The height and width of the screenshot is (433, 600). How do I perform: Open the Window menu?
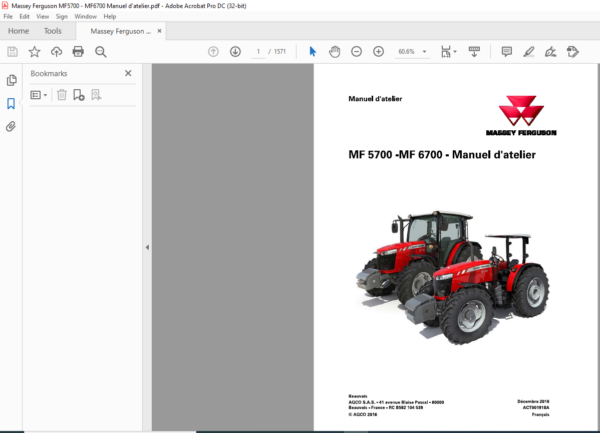tap(85, 16)
